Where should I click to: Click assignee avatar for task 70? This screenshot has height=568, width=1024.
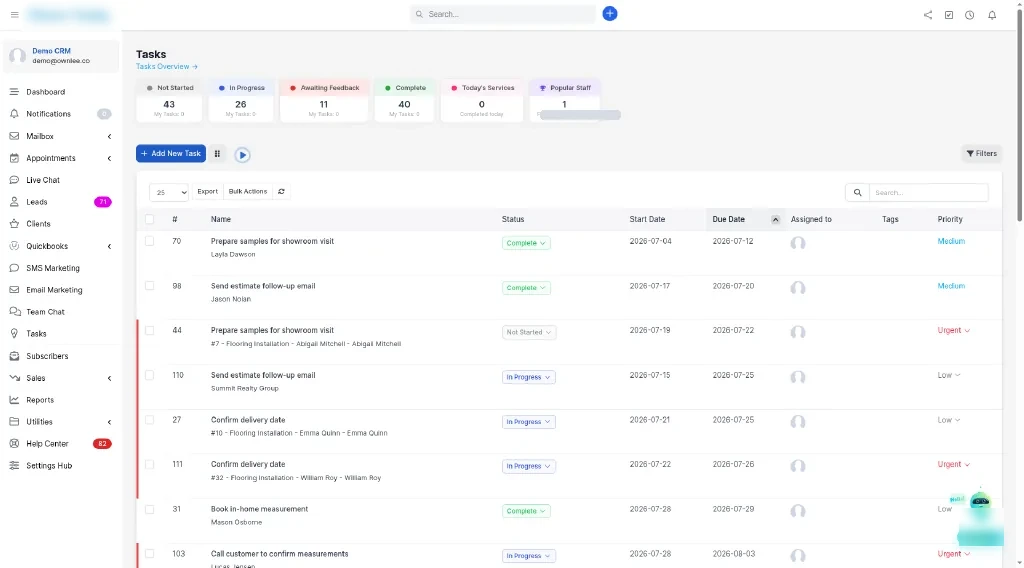797,243
